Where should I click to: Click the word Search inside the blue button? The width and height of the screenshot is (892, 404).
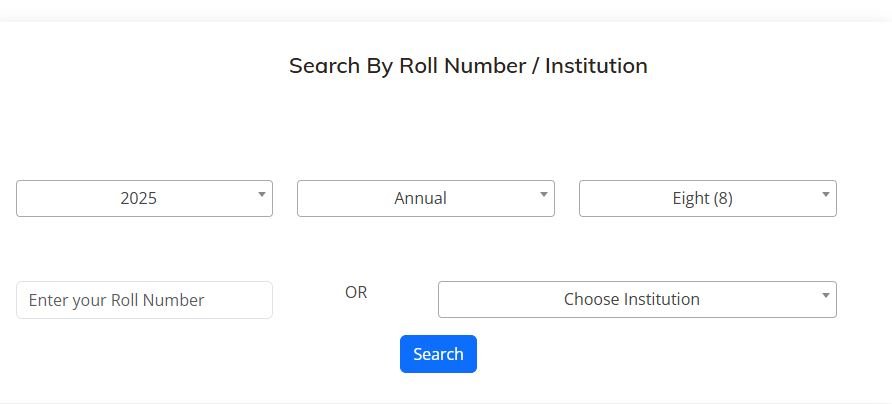pos(438,354)
